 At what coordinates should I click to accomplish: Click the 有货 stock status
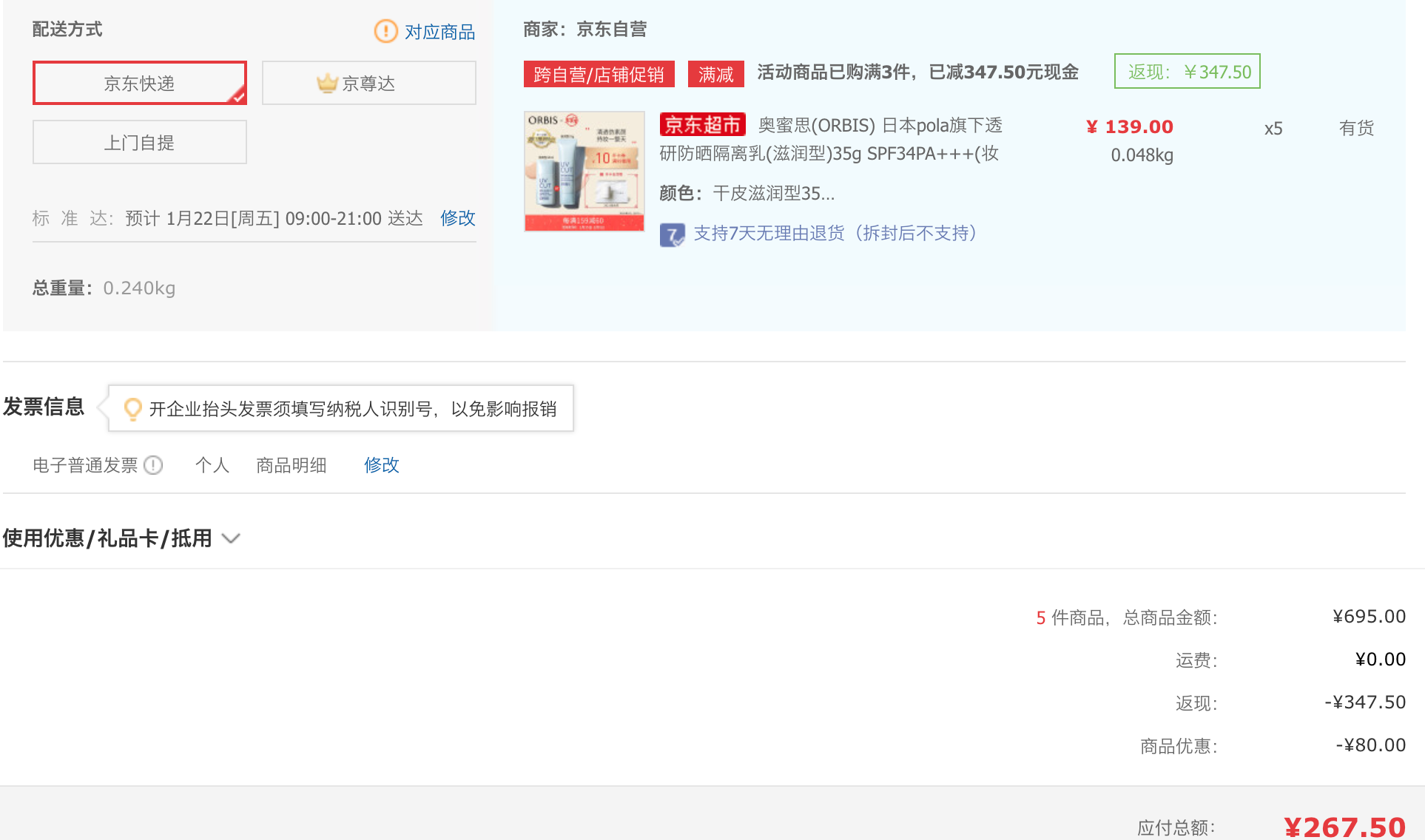(1356, 128)
